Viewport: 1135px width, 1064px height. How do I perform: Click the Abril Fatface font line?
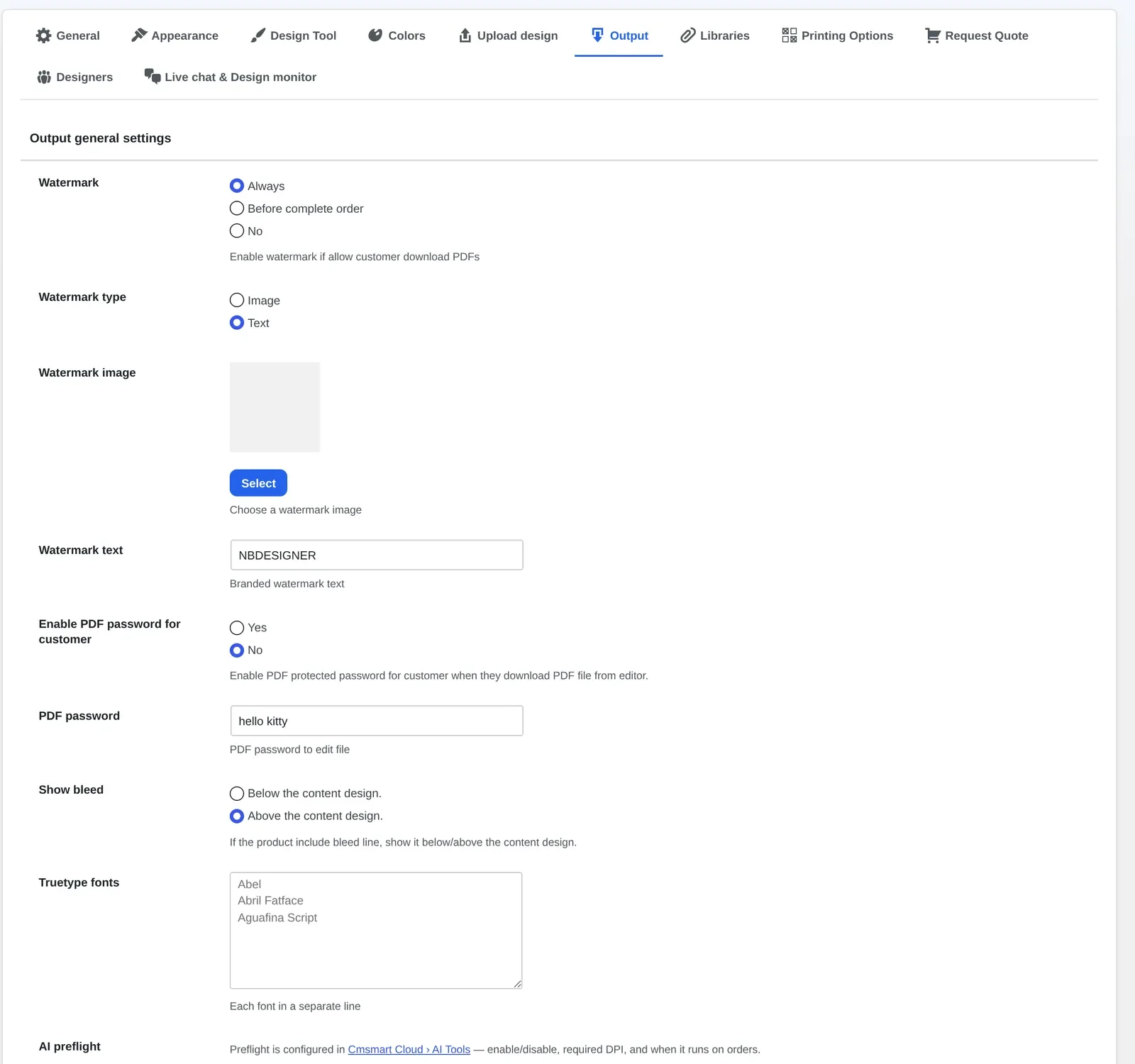pos(270,901)
